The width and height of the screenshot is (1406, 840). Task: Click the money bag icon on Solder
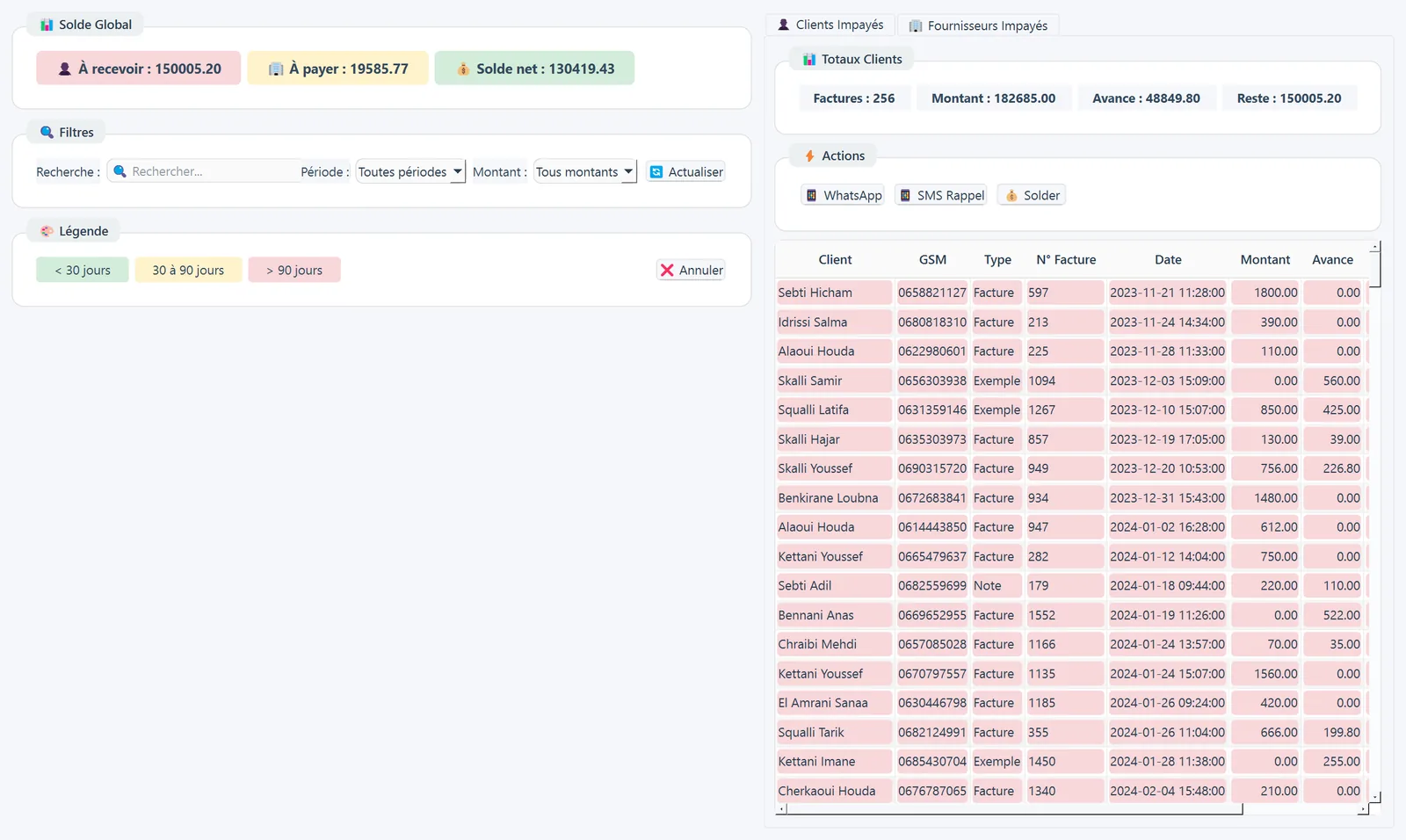(x=1011, y=195)
